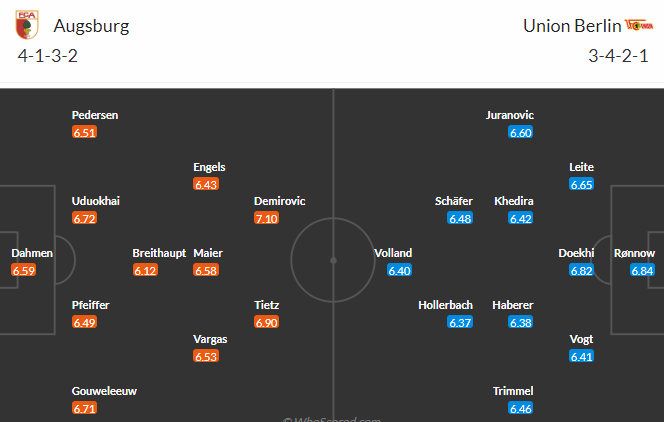
Task: Click Gouweleeuw's 6.71 rating badge
Action: tap(84, 408)
